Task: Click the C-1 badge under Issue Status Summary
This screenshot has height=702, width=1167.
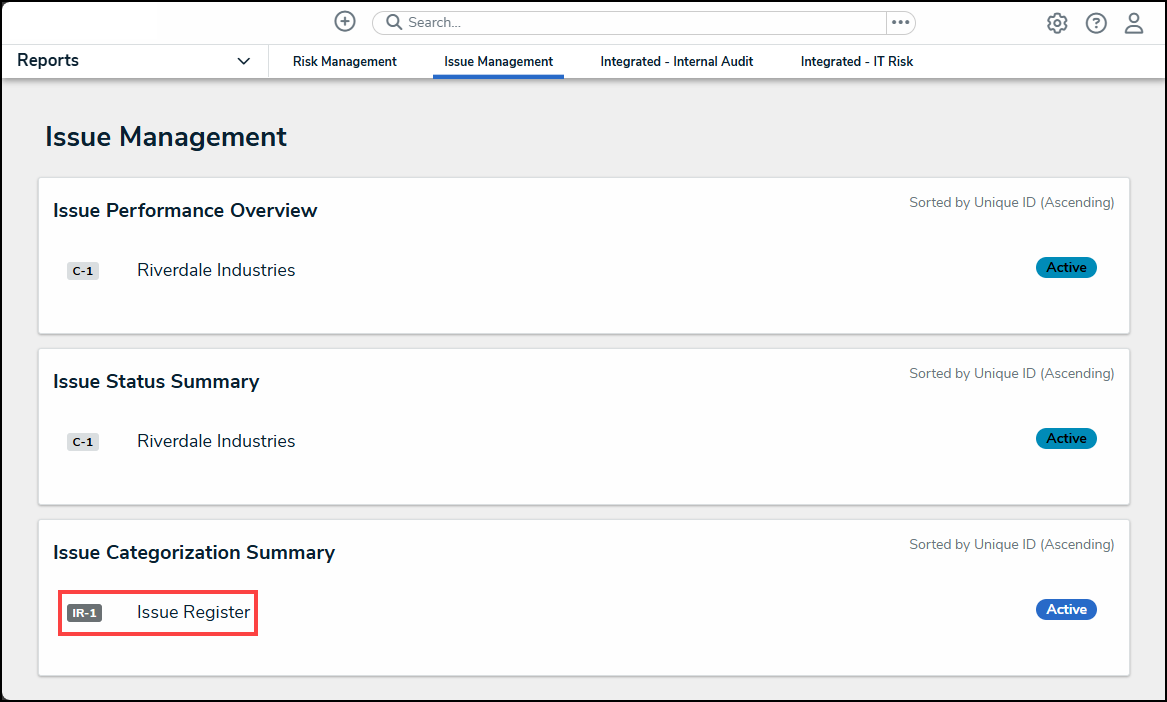Action: click(x=83, y=442)
